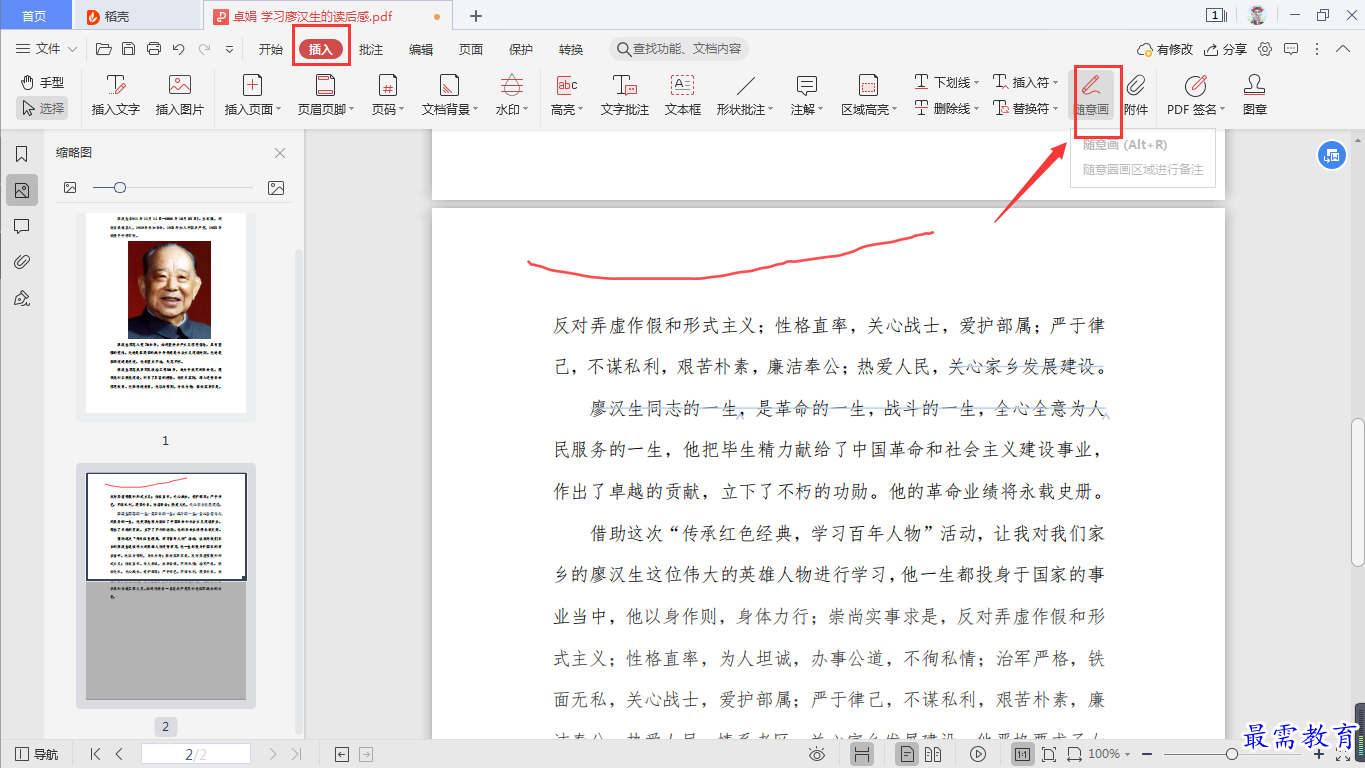Open a new tab with the plus button
Screen dimensions: 1365x768
click(x=476, y=16)
